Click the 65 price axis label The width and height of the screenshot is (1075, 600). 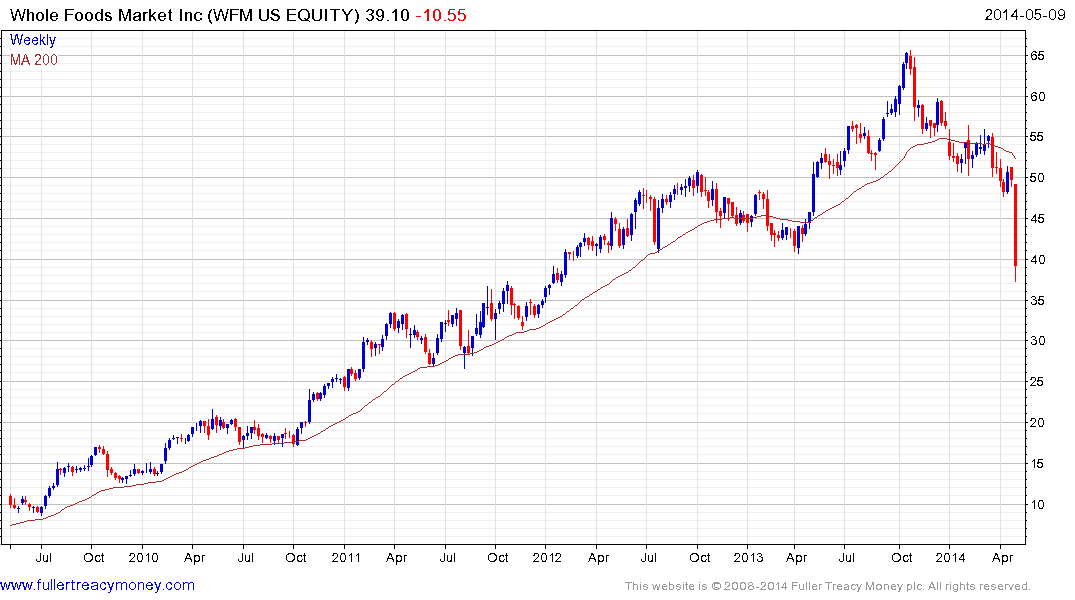(x=1037, y=56)
